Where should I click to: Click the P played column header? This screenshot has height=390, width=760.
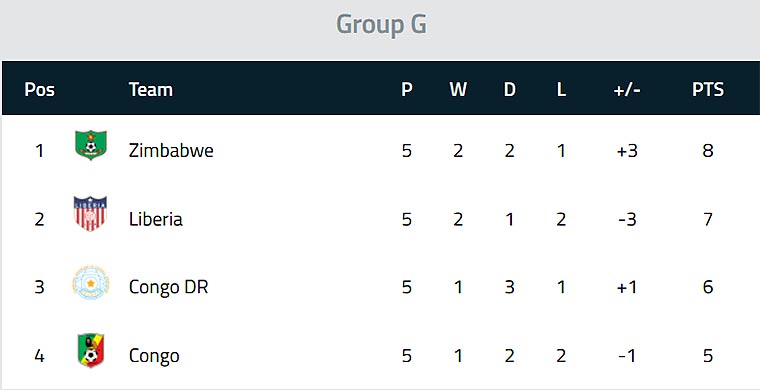click(407, 90)
